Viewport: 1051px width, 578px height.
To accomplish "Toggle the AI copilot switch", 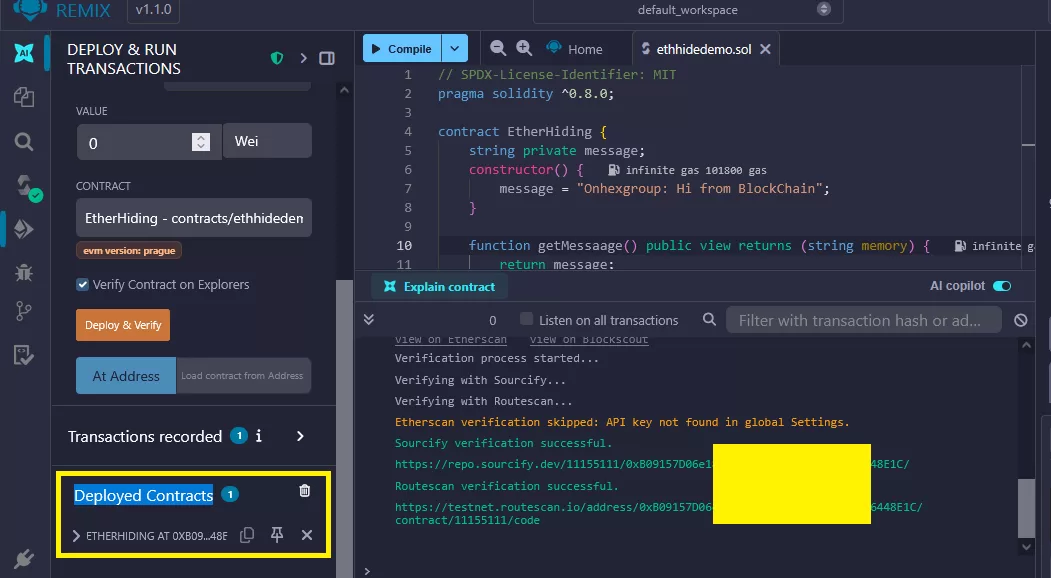I will click(x=1001, y=286).
